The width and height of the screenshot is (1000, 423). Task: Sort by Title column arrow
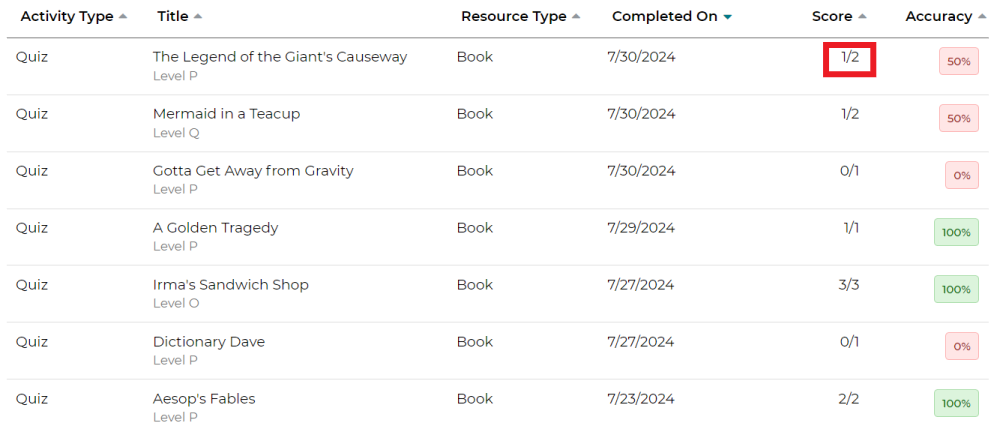tap(198, 17)
